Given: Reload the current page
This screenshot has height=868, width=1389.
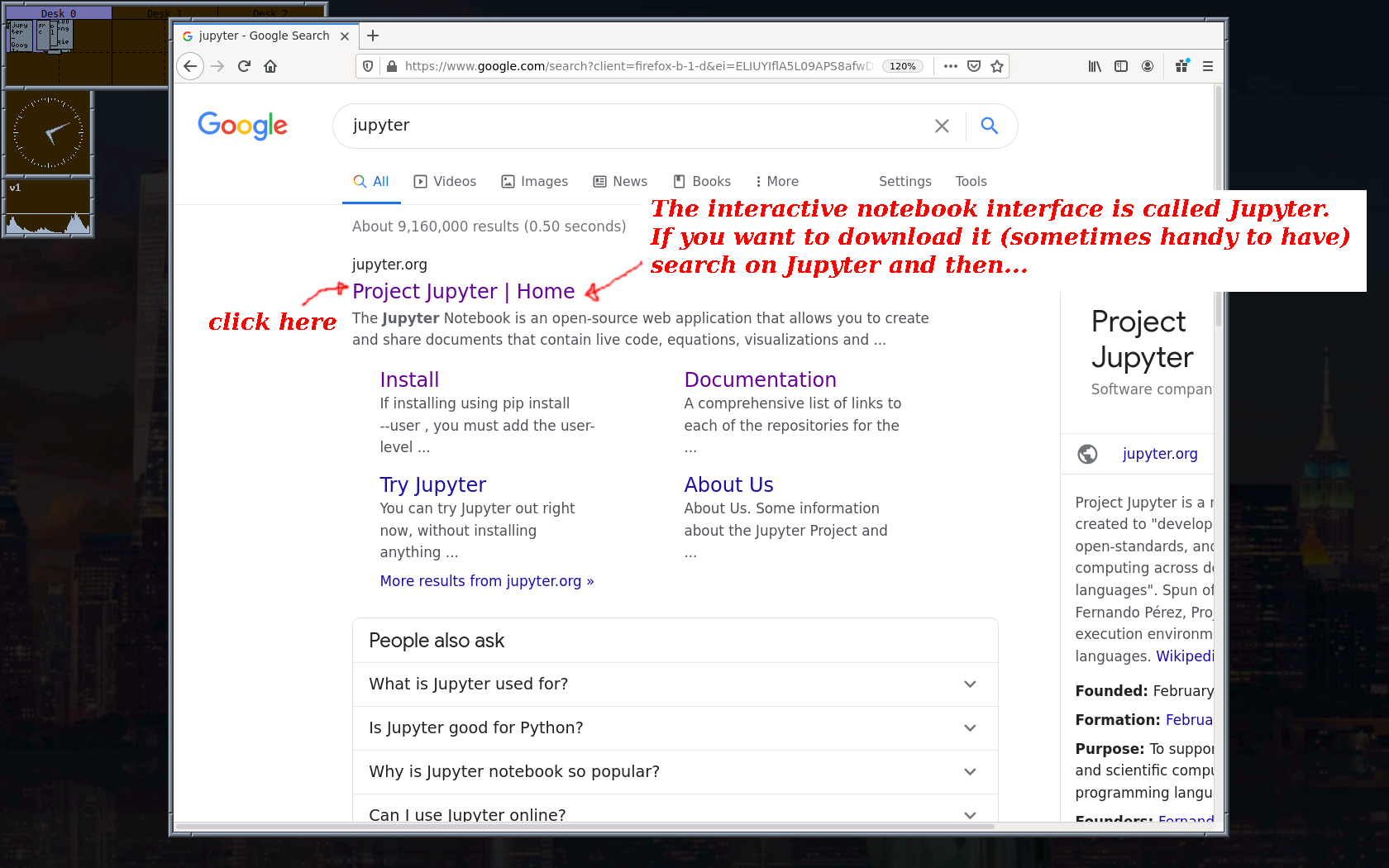Looking at the screenshot, I should click(244, 66).
